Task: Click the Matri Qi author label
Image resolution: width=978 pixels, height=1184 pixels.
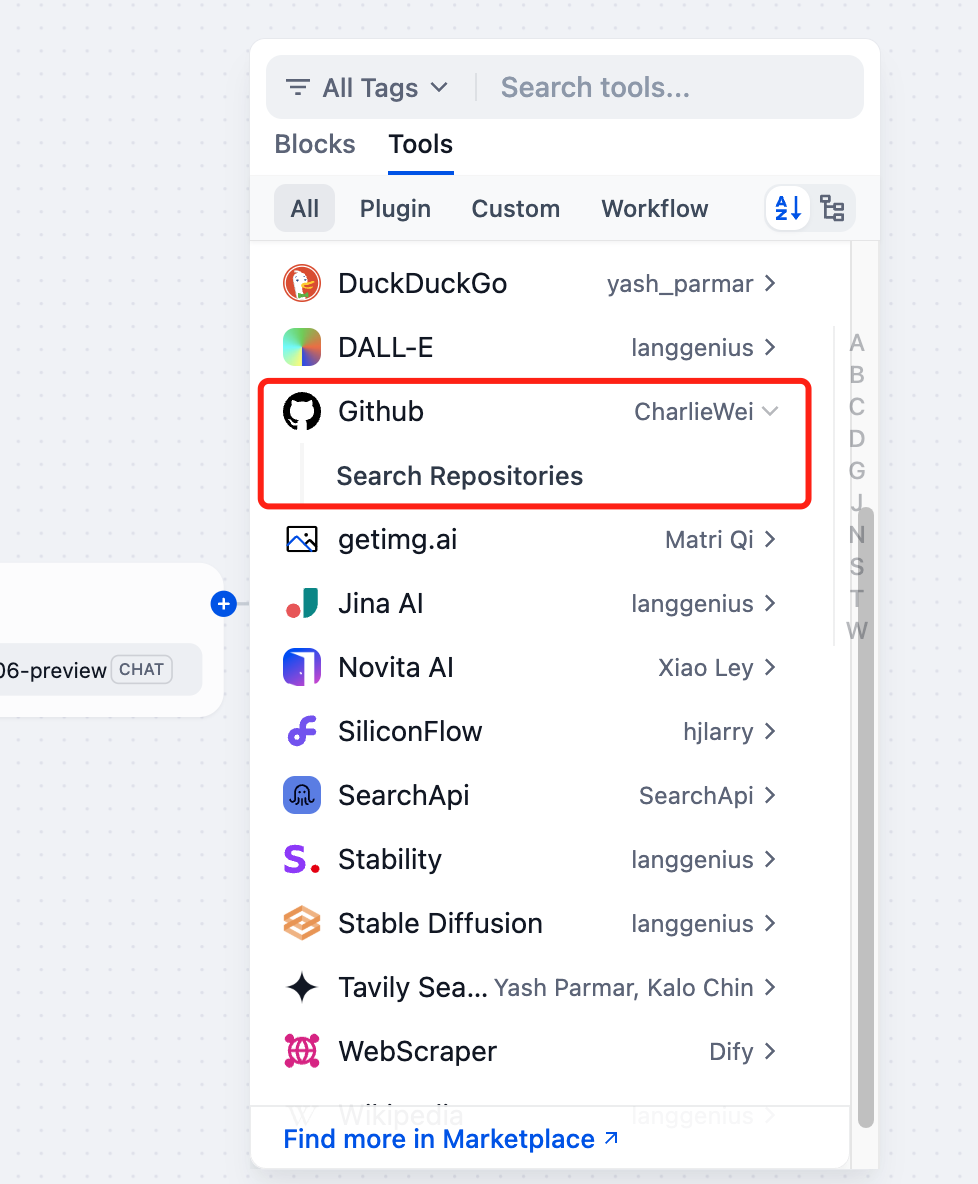Action: (709, 539)
